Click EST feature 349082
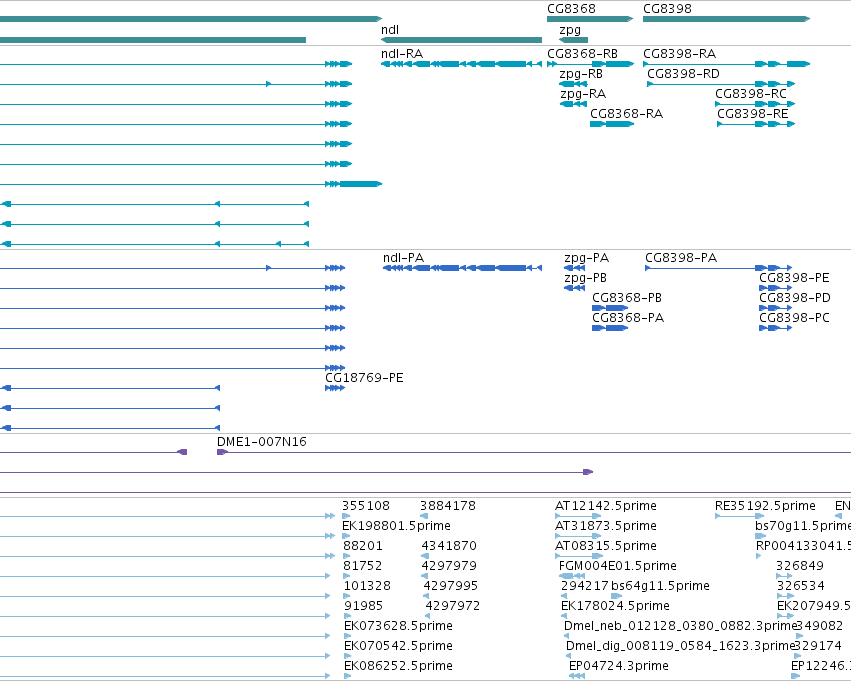The height and width of the screenshot is (681, 851). [x=799, y=636]
